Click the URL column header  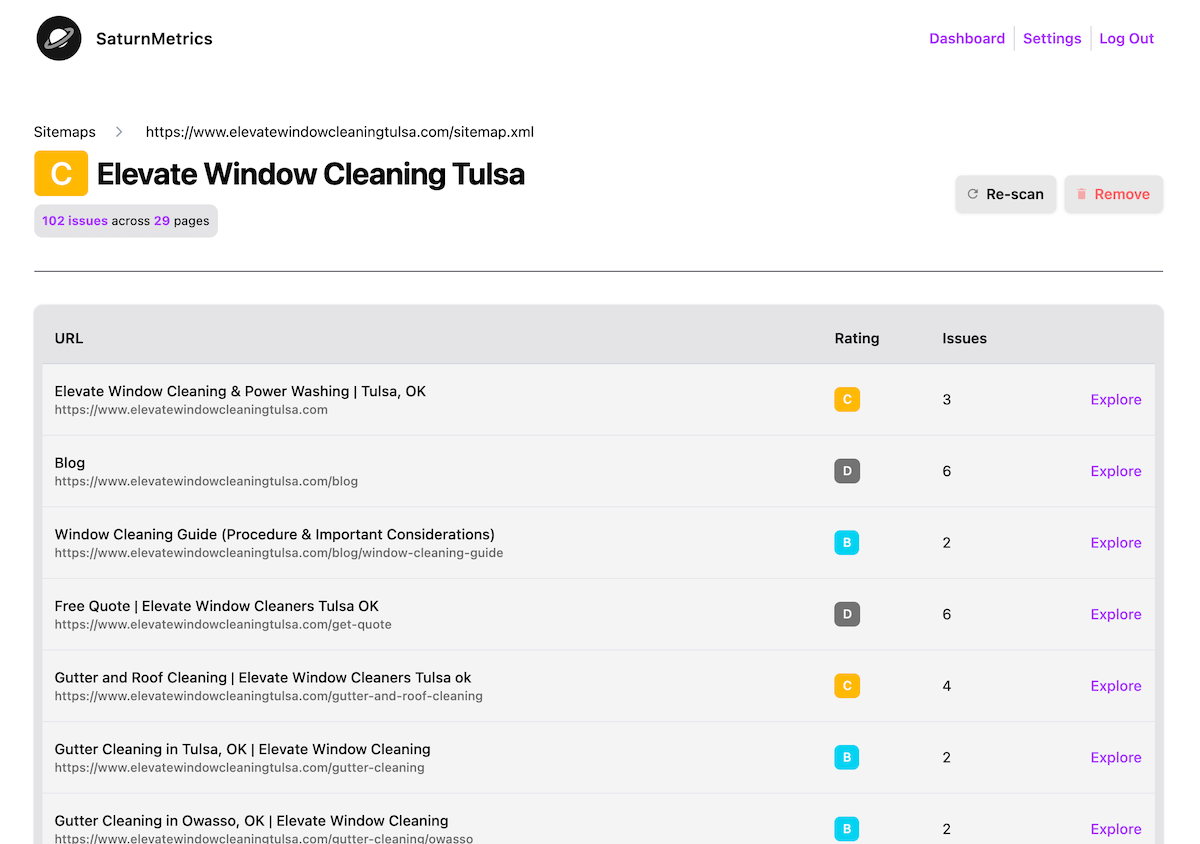pos(69,338)
